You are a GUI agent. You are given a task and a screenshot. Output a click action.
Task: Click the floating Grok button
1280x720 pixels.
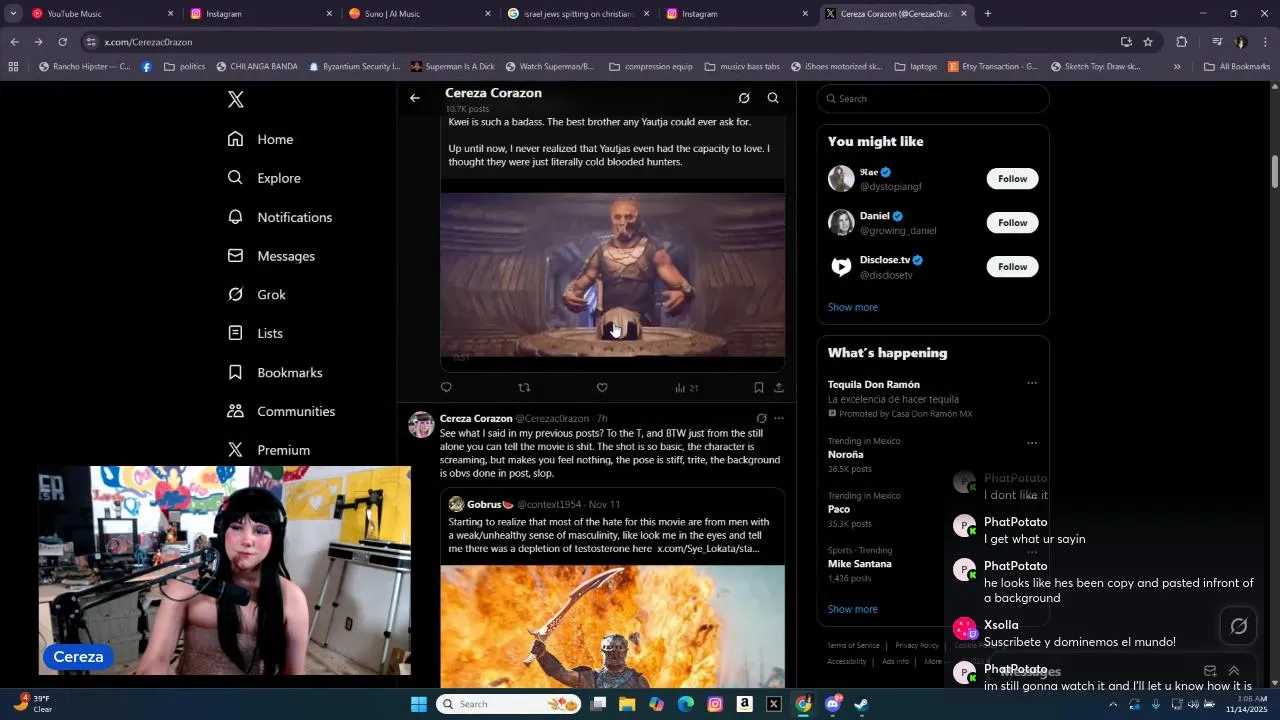tap(1239, 626)
